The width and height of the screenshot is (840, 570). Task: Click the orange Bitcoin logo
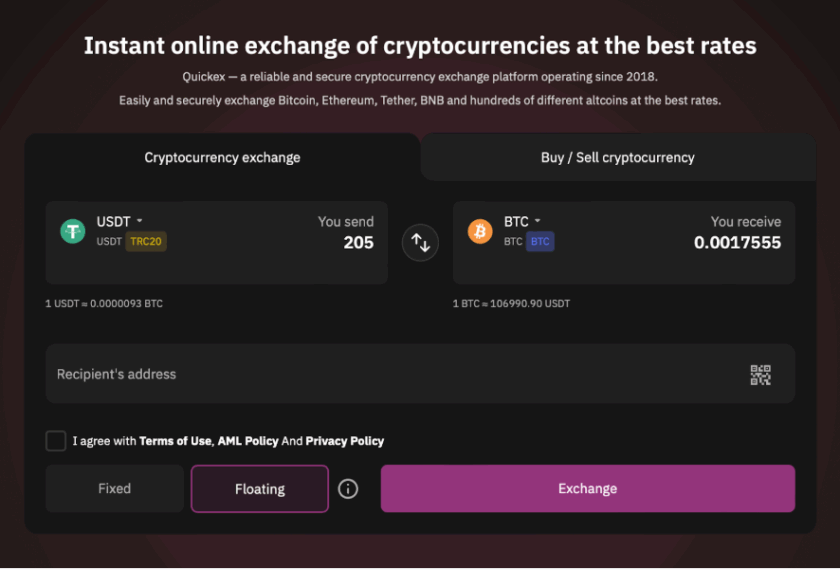pyautogui.click(x=480, y=231)
